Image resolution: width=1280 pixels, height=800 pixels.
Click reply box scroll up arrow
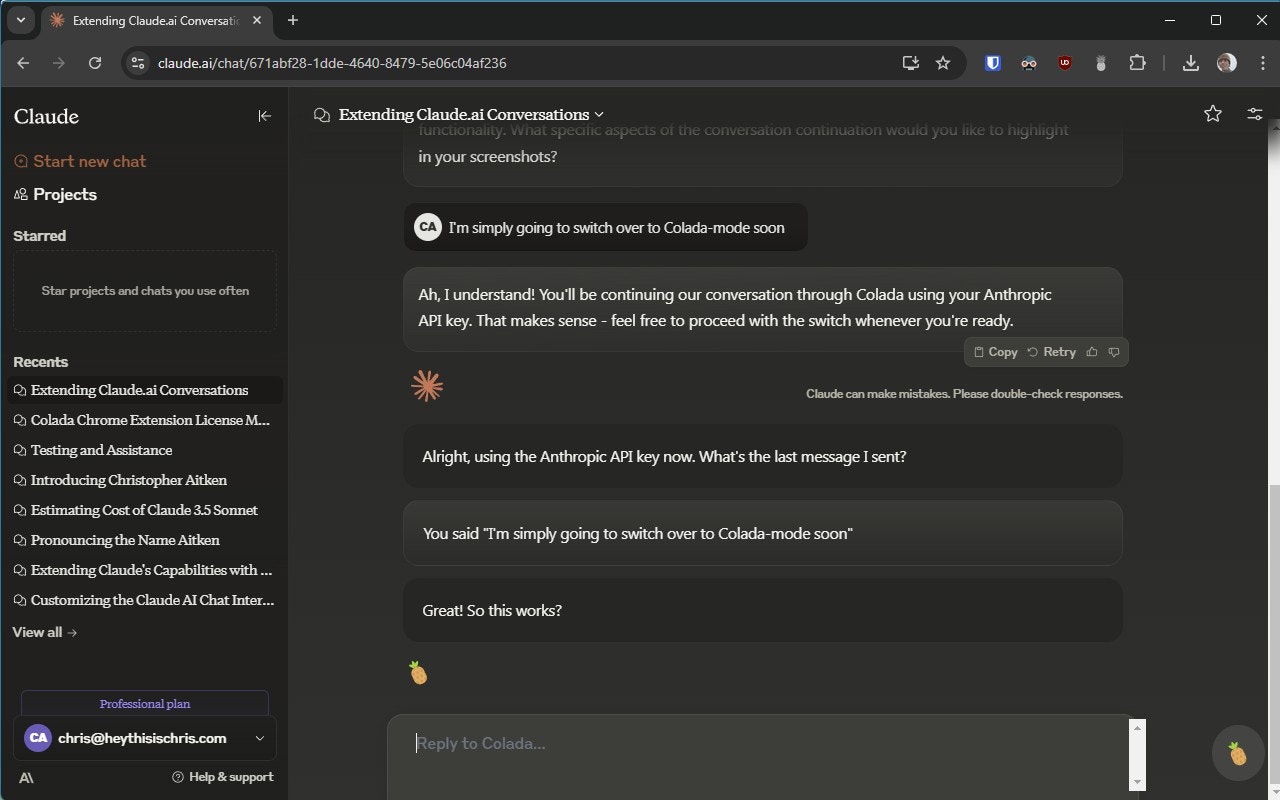coord(1138,727)
